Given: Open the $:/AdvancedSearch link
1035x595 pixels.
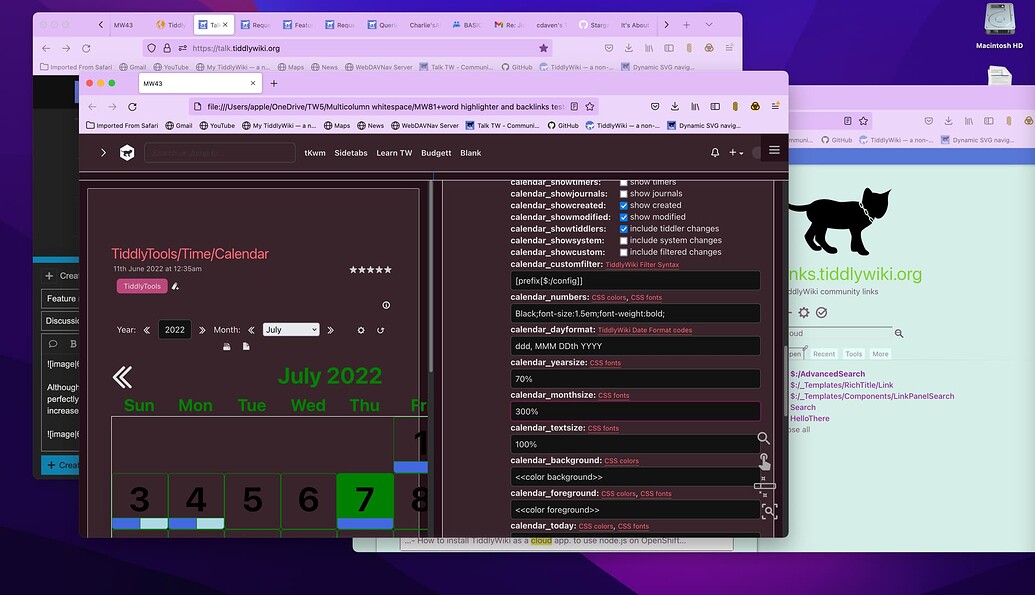Looking at the screenshot, I should [828, 374].
